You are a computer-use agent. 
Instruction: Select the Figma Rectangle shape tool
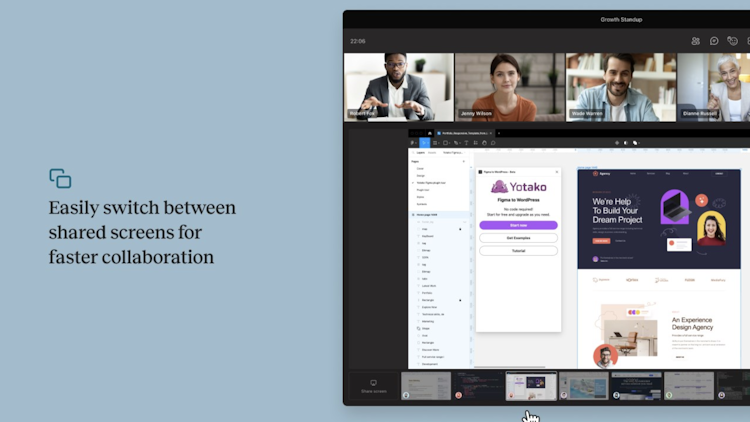coord(446,143)
